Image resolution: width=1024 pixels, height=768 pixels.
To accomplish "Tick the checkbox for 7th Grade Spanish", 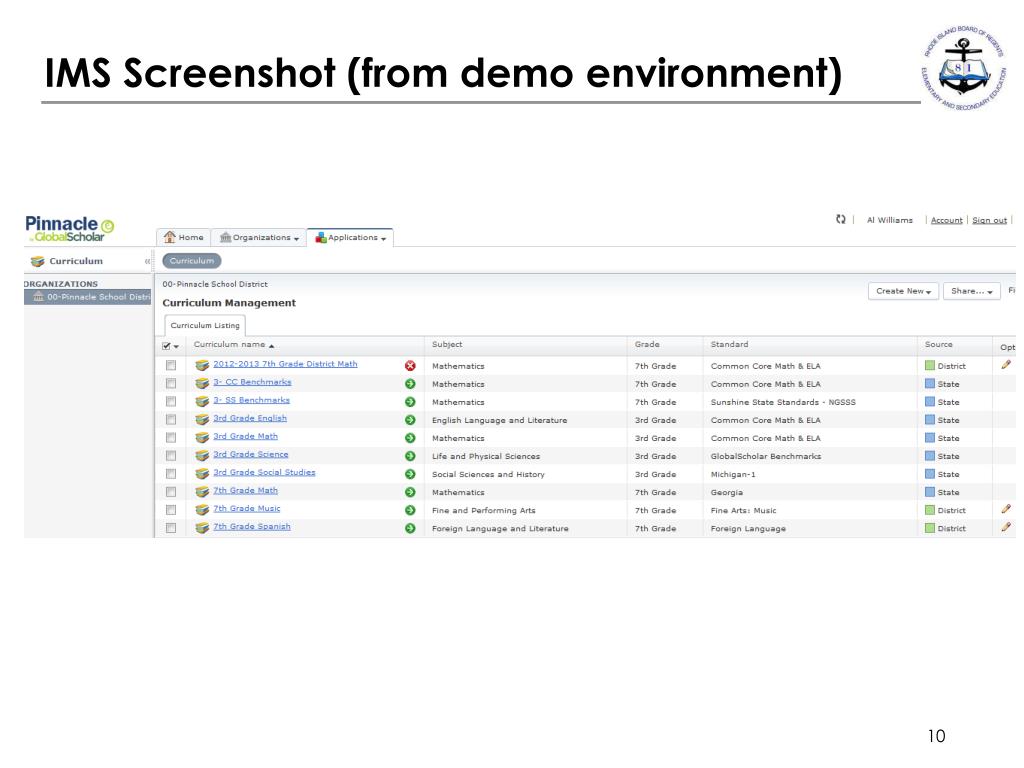I will click(171, 528).
